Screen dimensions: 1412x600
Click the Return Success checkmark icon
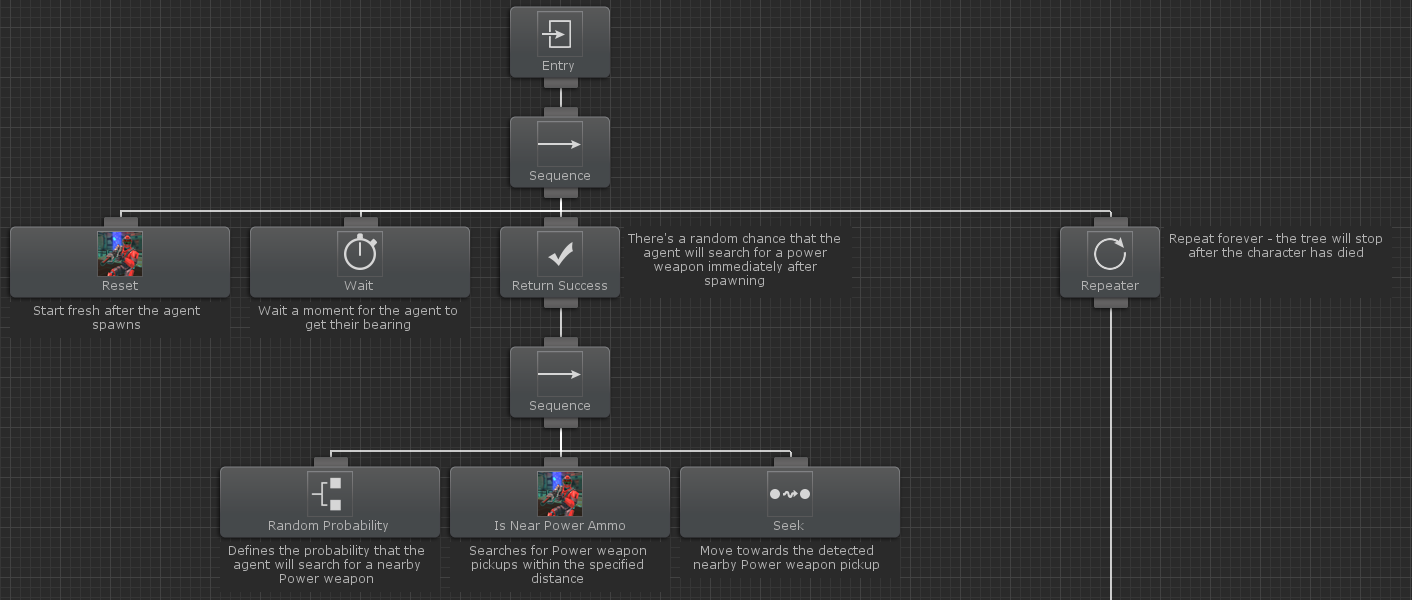559,253
